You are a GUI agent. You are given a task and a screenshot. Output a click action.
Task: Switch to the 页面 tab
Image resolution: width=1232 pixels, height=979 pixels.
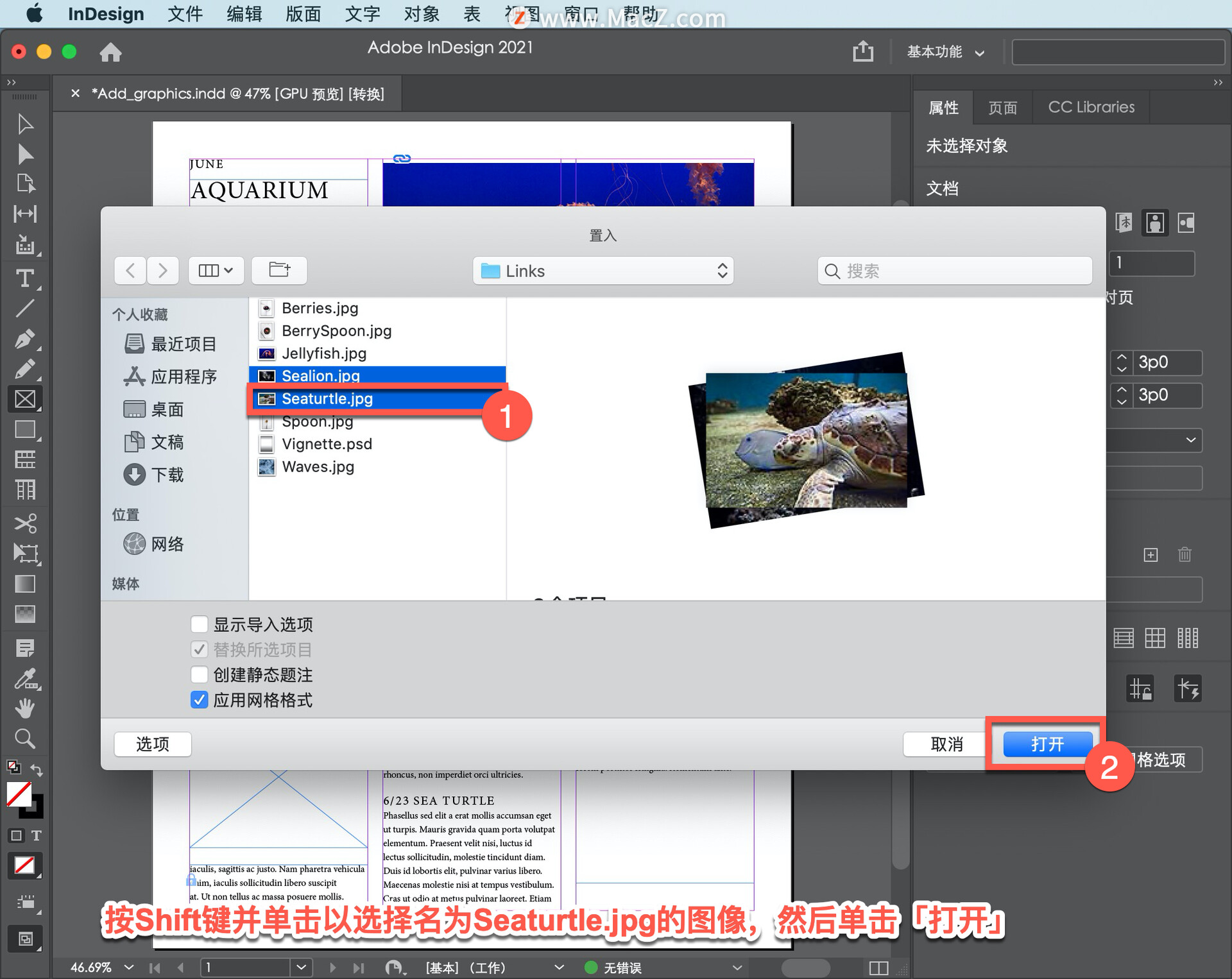tap(1002, 107)
